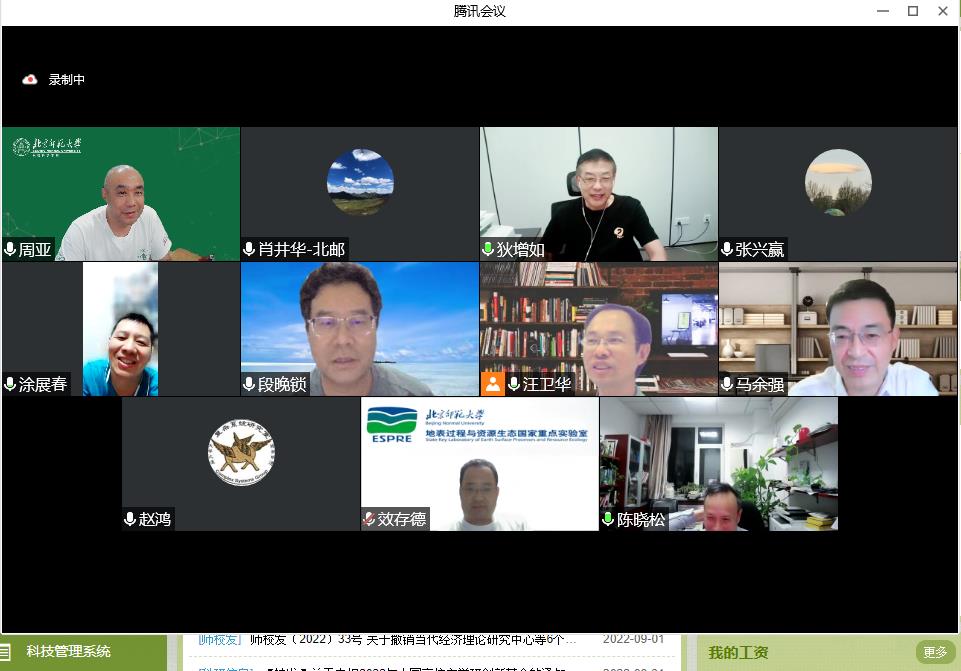The width and height of the screenshot is (961, 671).
Task: Click 效存德's muted microphone icon
Action: click(369, 519)
